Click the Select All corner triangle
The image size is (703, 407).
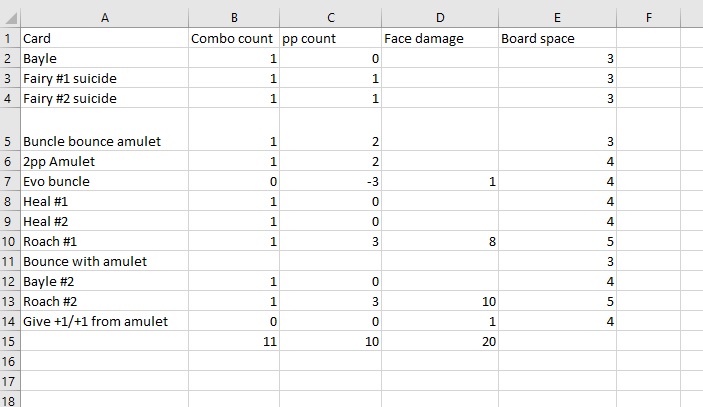[x=10, y=16]
